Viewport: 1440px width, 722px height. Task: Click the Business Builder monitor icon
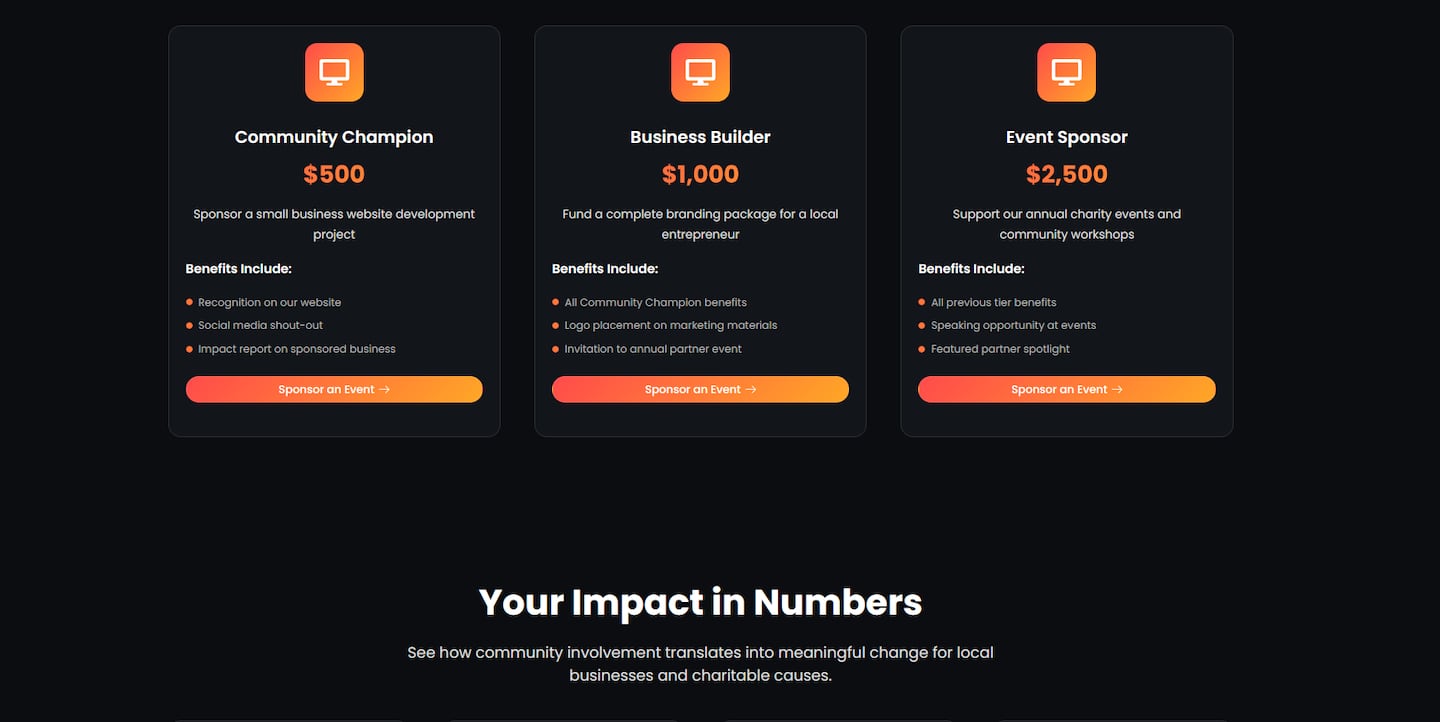[x=700, y=71]
